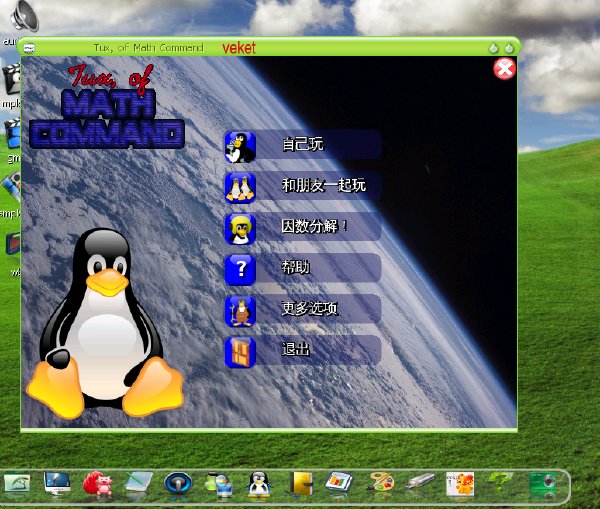Open the green question mark dock icon

pos(501,483)
